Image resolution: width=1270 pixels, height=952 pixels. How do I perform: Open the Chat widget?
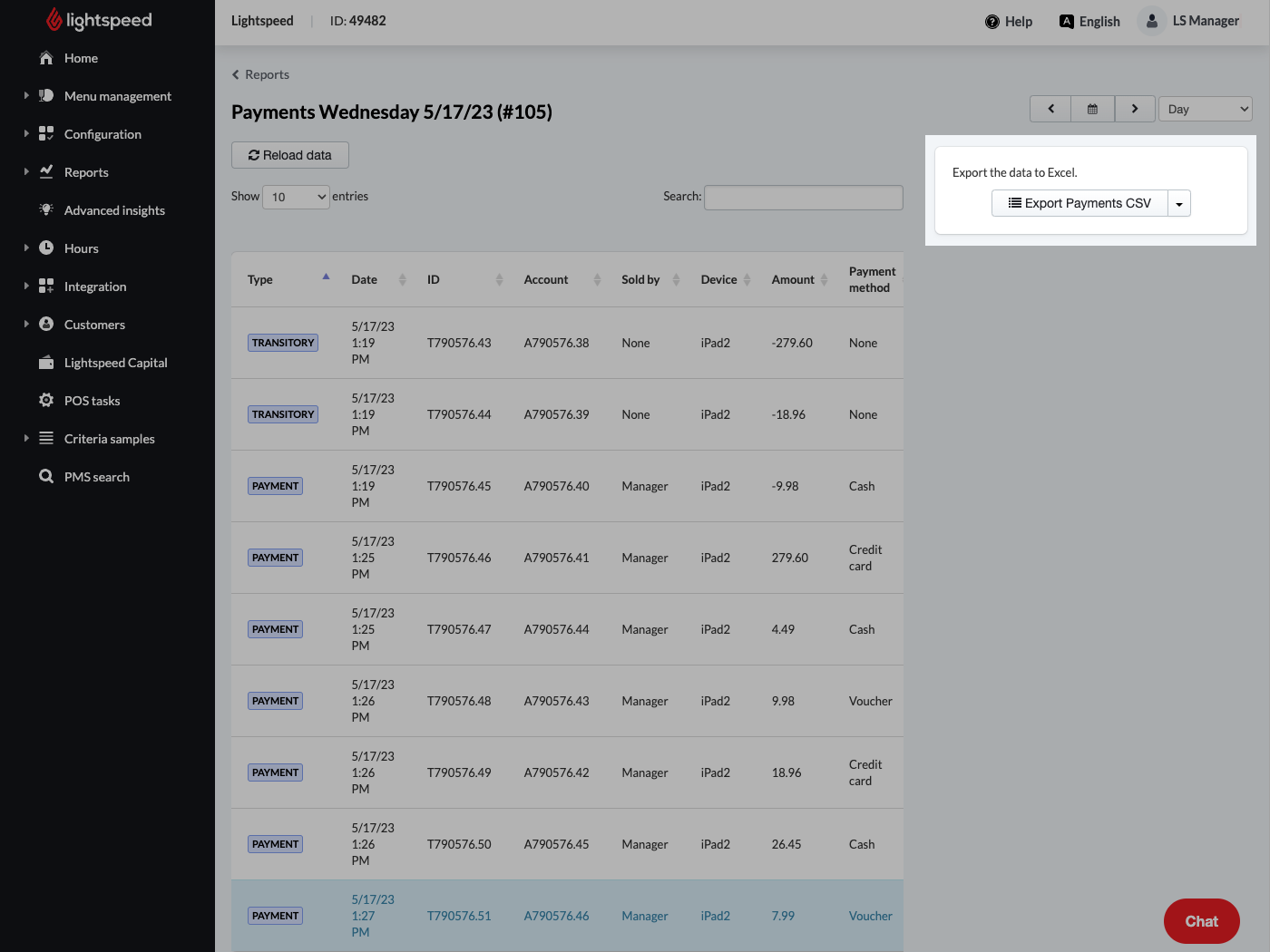point(1202,921)
